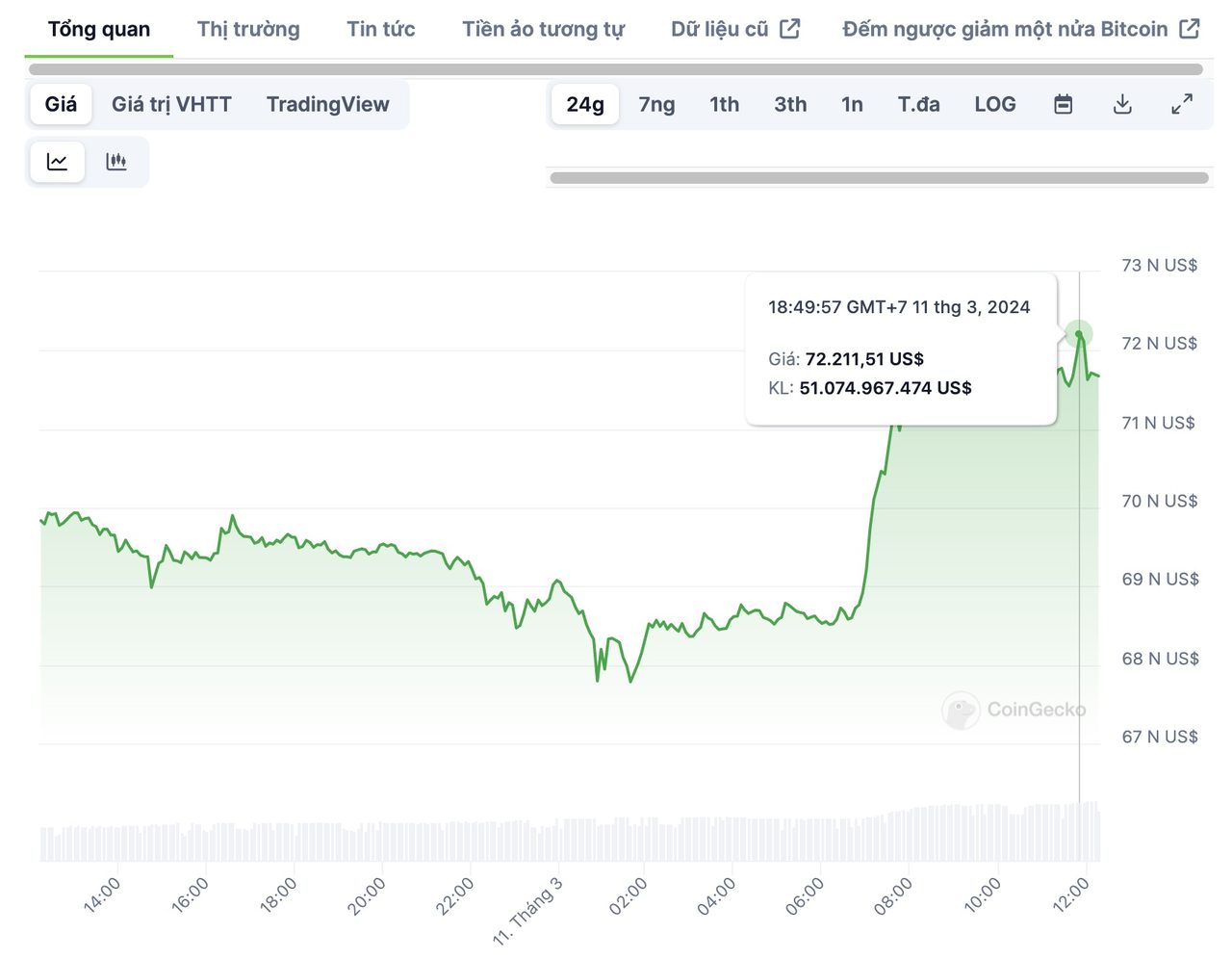This screenshot has height=959, width=1232.
Task: Select the 1n time range
Action: tap(852, 104)
